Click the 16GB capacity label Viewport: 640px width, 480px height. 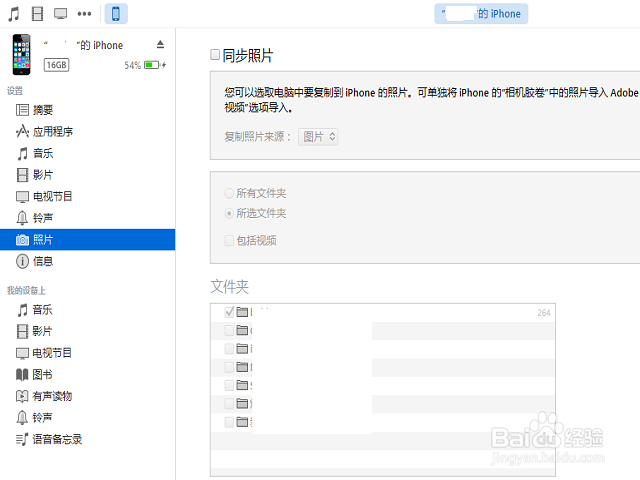click(56, 65)
